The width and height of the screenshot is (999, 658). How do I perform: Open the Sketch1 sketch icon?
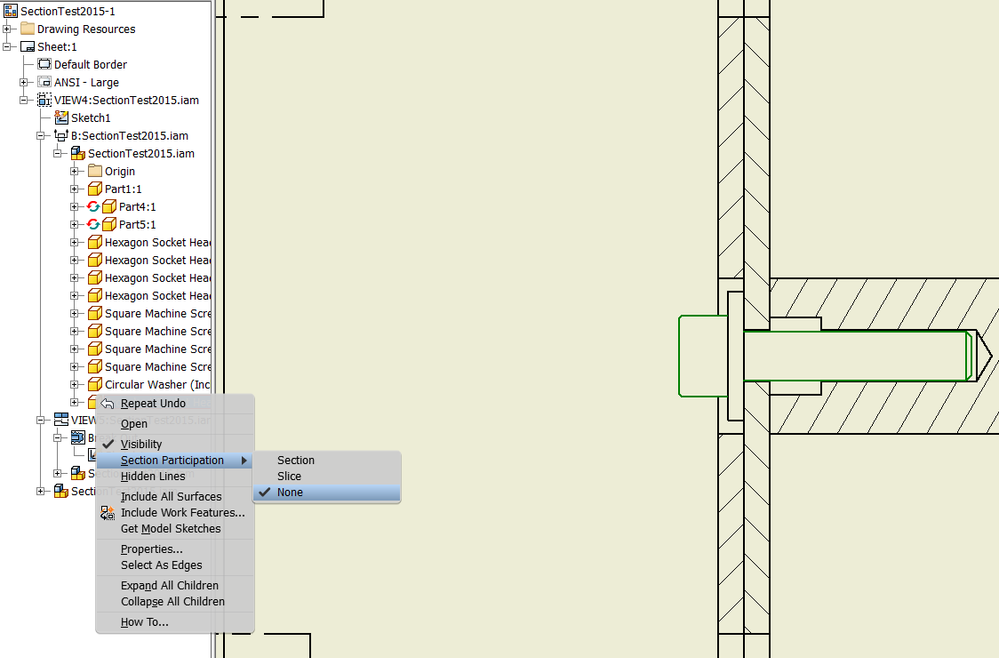tap(62, 117)
